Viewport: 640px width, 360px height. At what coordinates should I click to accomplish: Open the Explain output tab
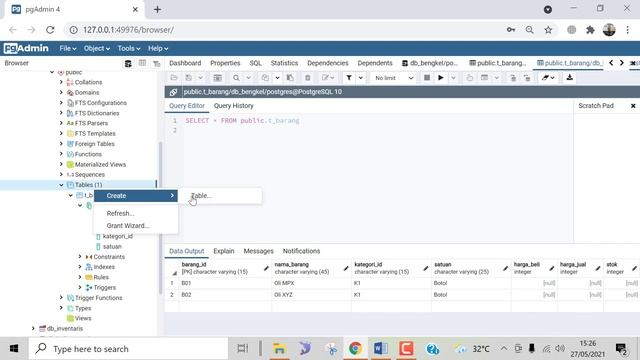click(224, 251)
